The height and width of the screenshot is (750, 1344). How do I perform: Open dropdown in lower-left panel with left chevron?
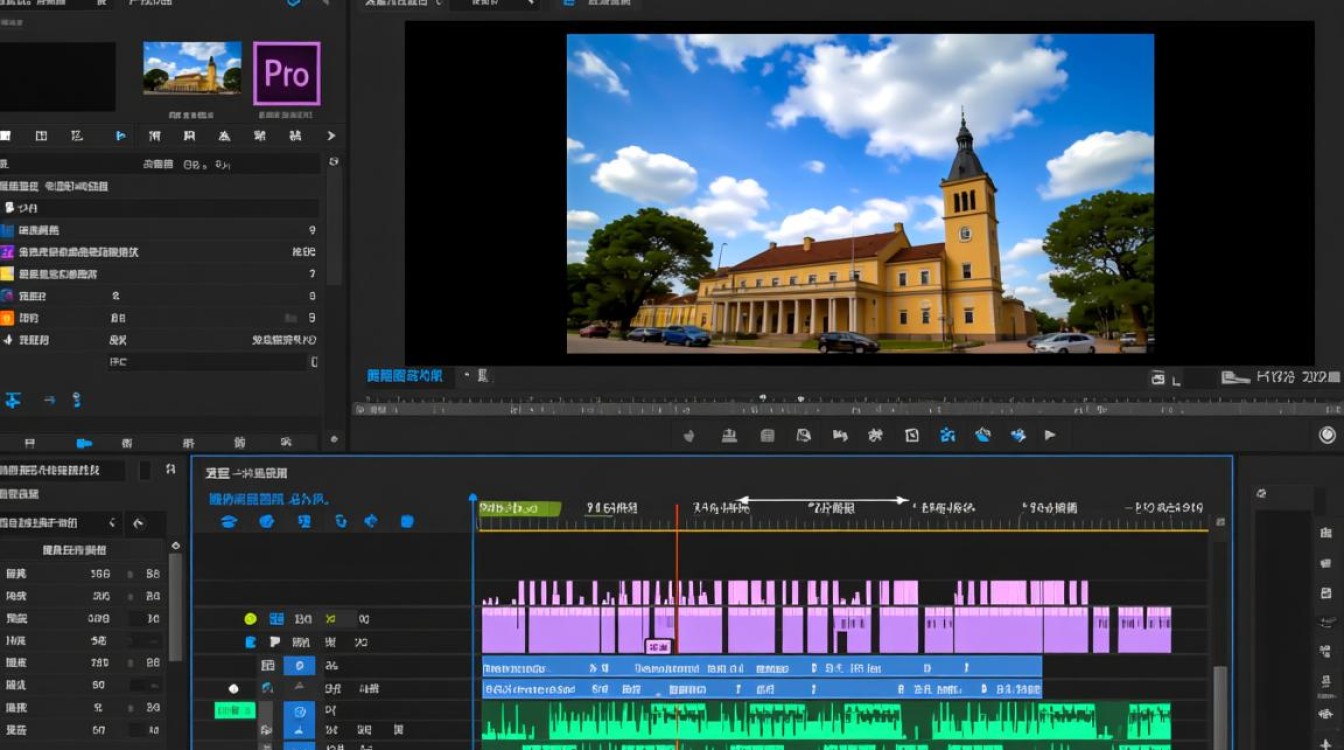click(112, 523)
